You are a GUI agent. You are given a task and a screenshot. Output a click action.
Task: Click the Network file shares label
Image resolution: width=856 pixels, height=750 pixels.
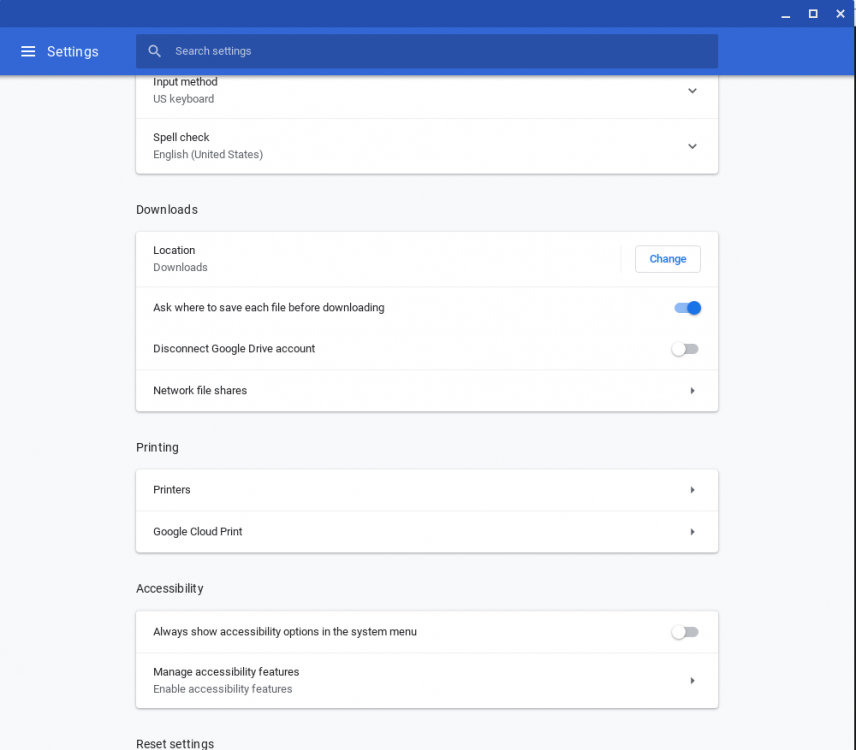click(200, 391)
